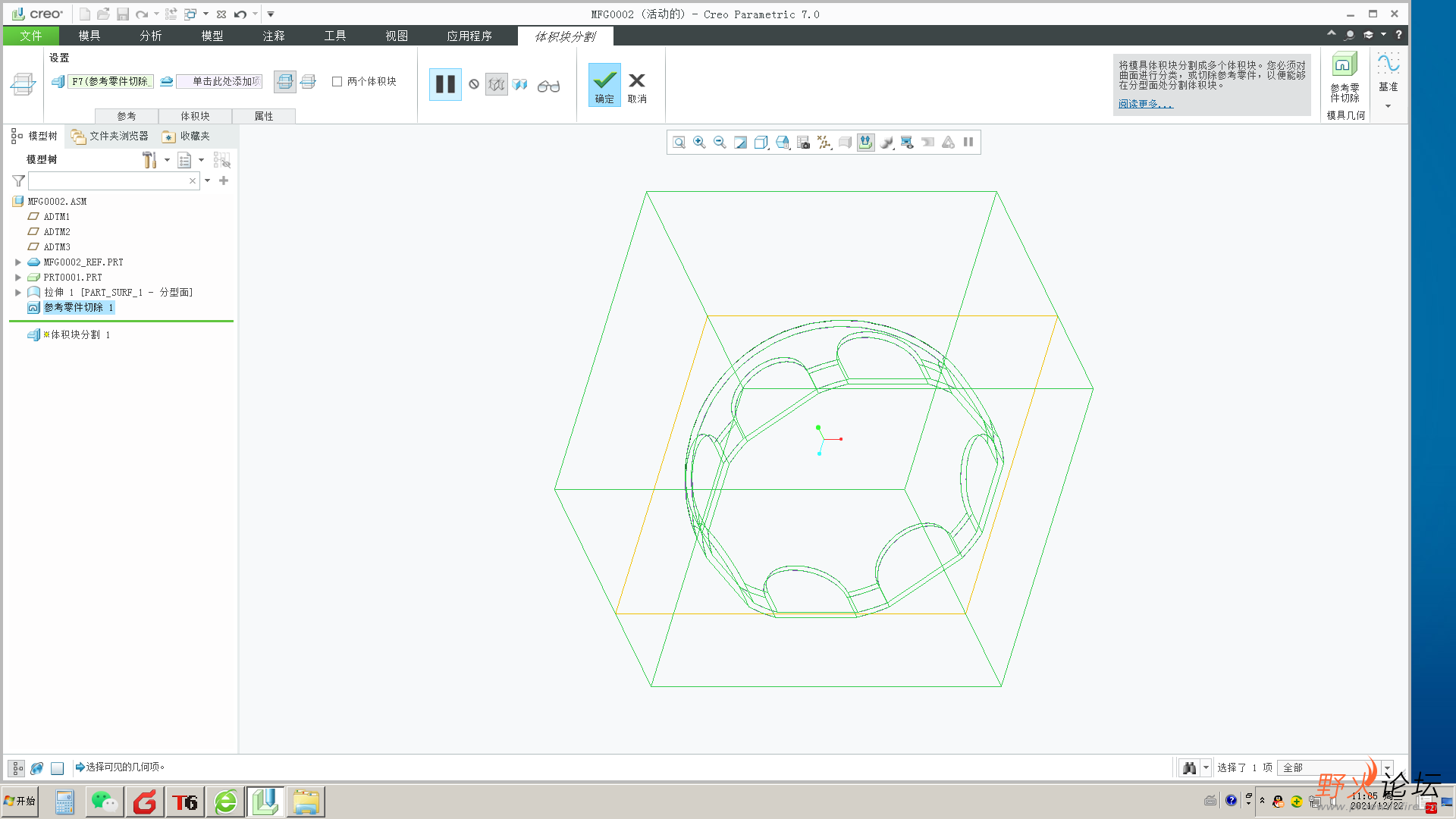The image size is (1456, 819).
Task: Switch to the 应用程序 ribbon tab
Action: 469,36
